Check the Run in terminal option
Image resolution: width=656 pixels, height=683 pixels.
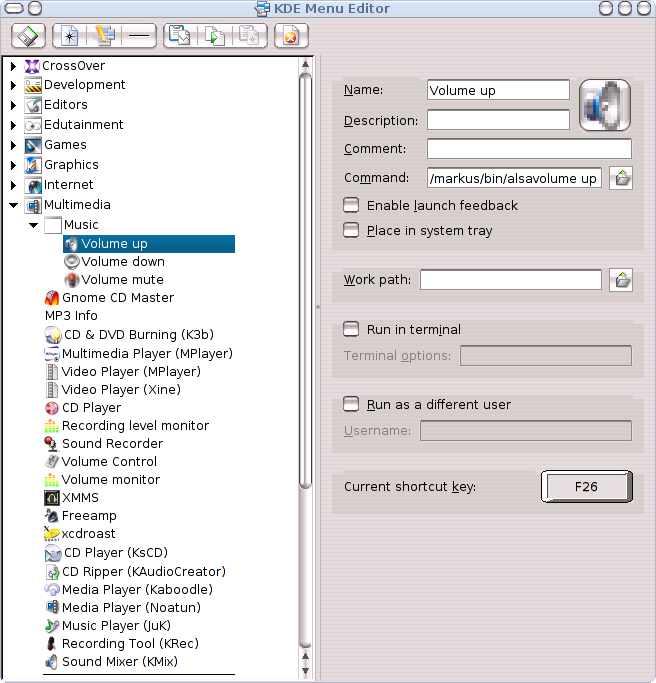click(x=351, y=329)
